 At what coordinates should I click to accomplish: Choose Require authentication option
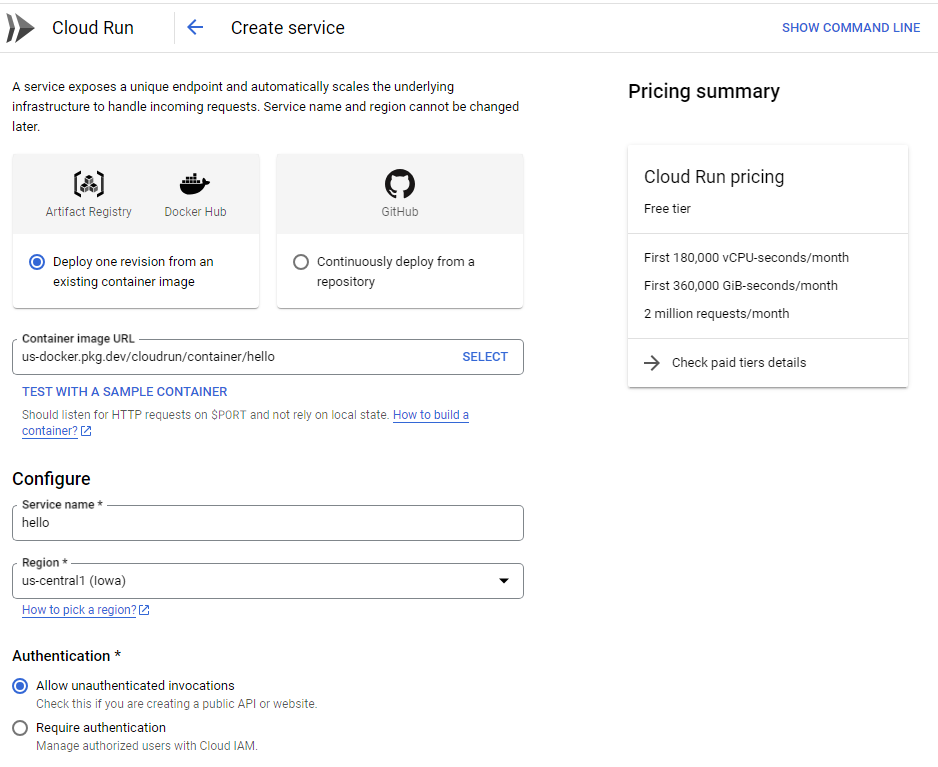point(20,728)
